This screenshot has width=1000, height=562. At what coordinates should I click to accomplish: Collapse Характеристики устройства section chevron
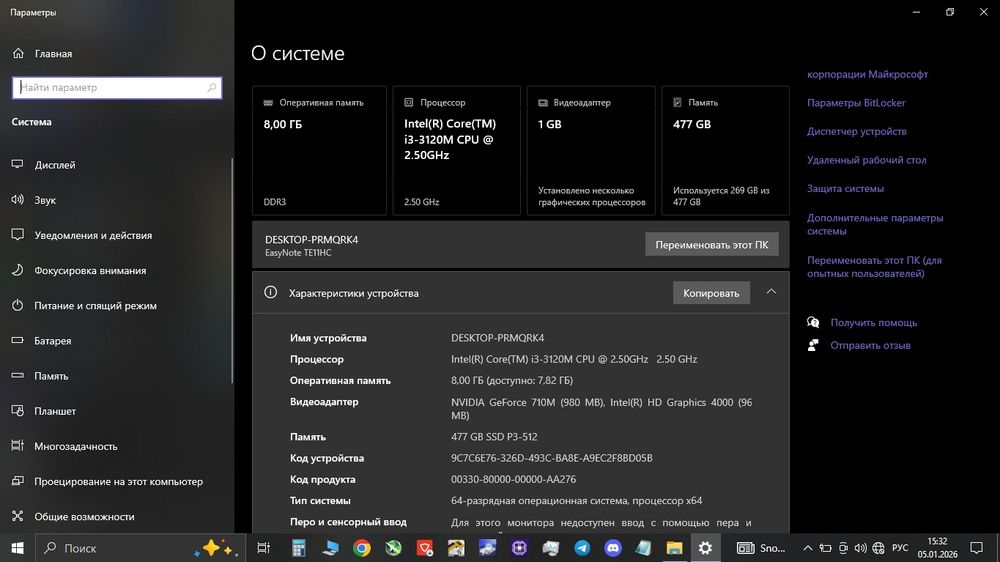point(771,292)
